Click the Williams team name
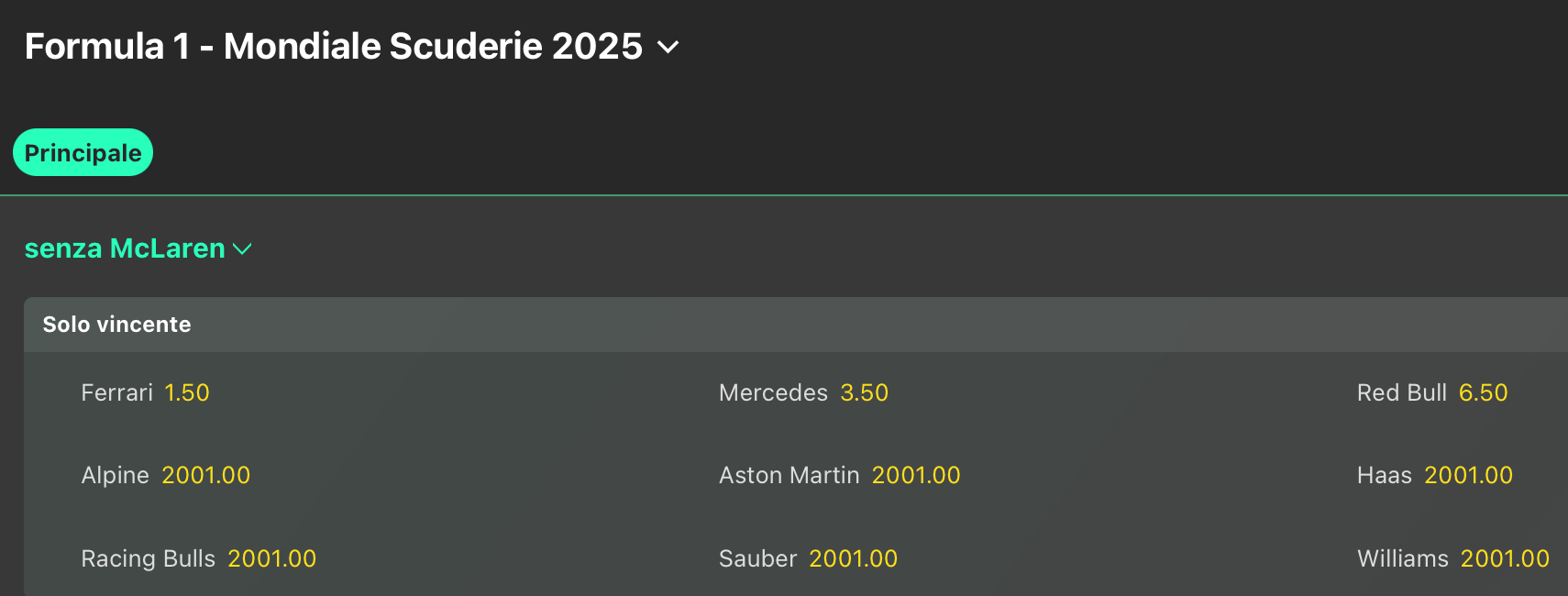Screen dimensions: 1568x596 pos(1402,558)
